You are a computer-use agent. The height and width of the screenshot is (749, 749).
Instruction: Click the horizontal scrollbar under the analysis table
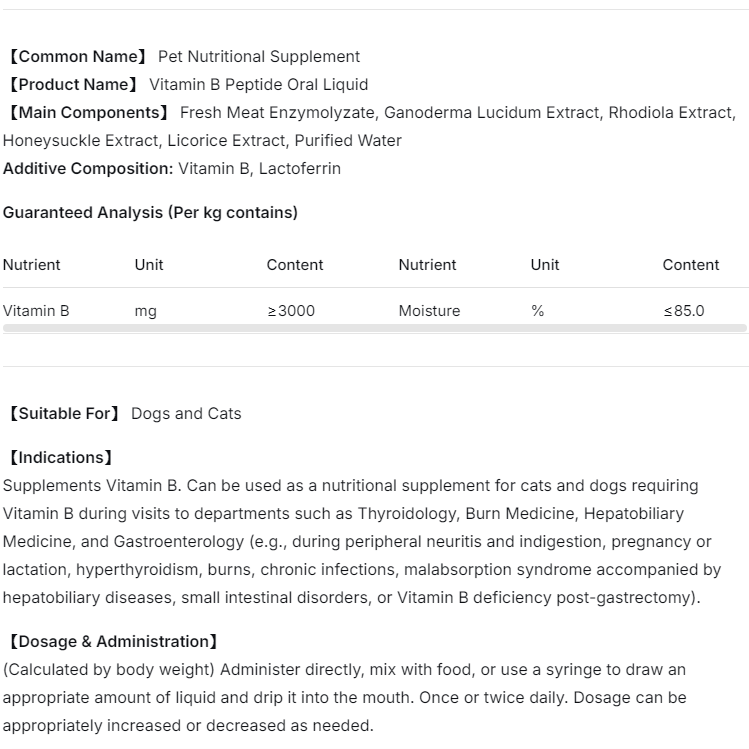click(x=374, y=328)
